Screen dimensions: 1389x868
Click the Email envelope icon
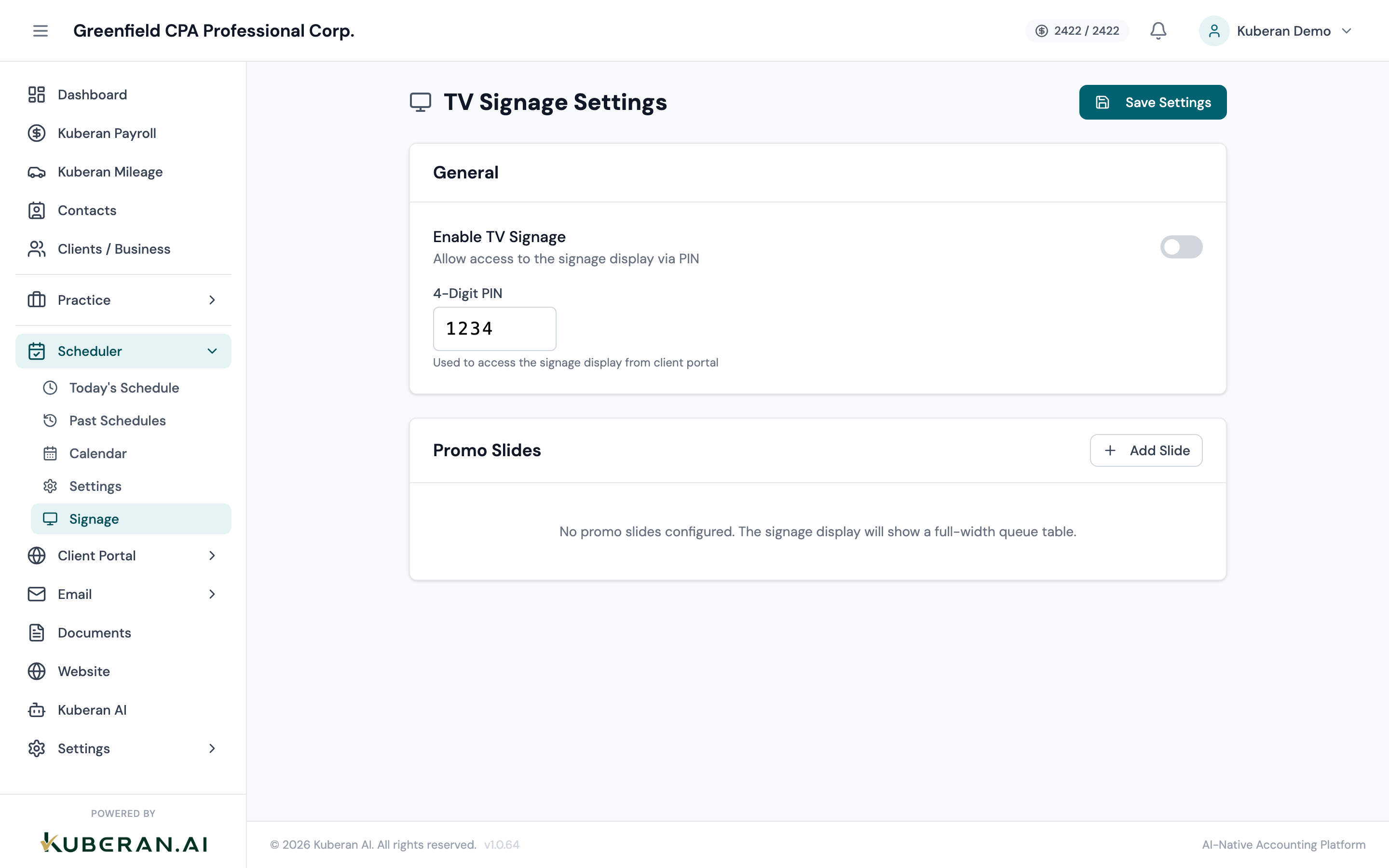(x=37, y=594)
